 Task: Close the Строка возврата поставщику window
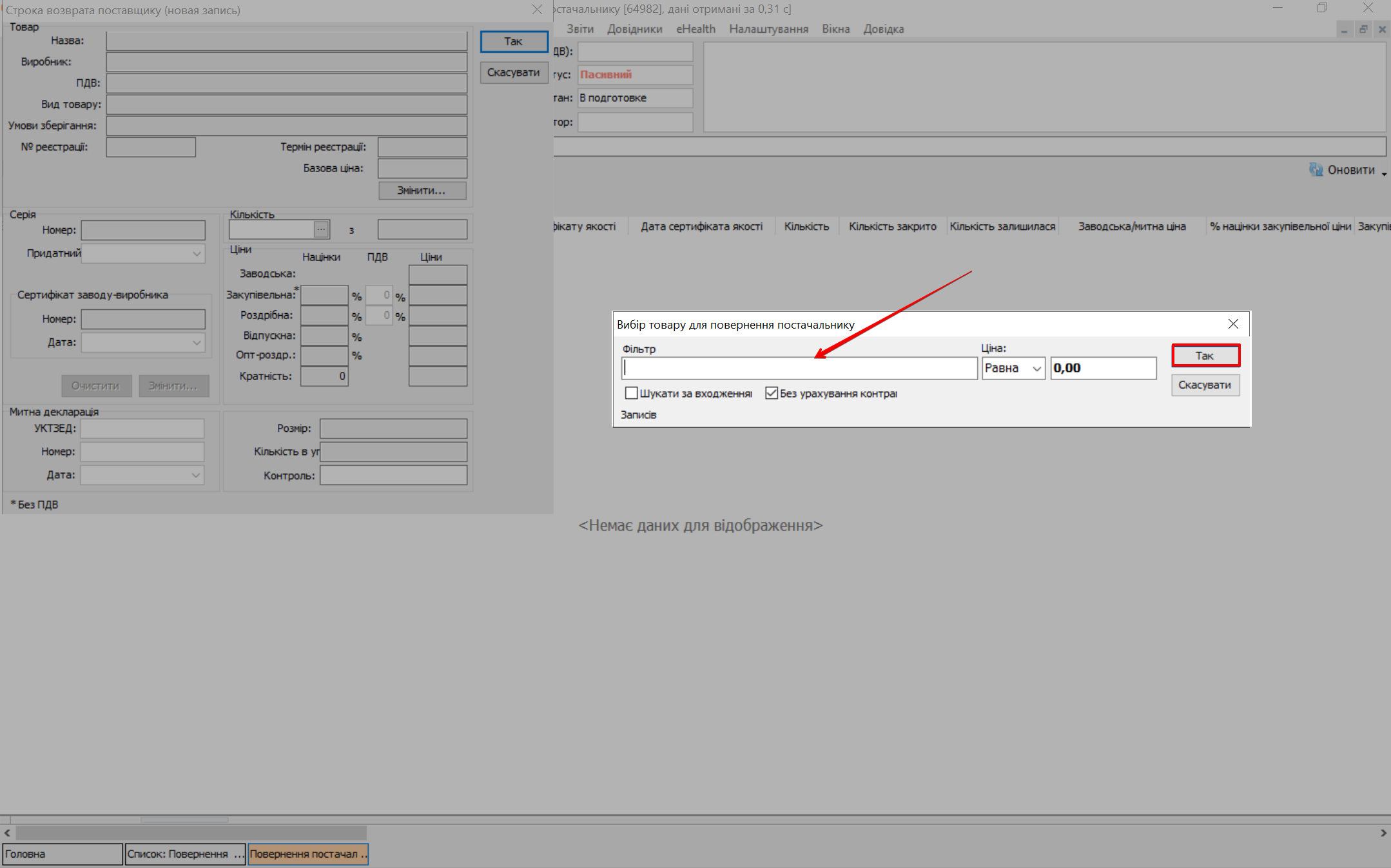[536, 10]
